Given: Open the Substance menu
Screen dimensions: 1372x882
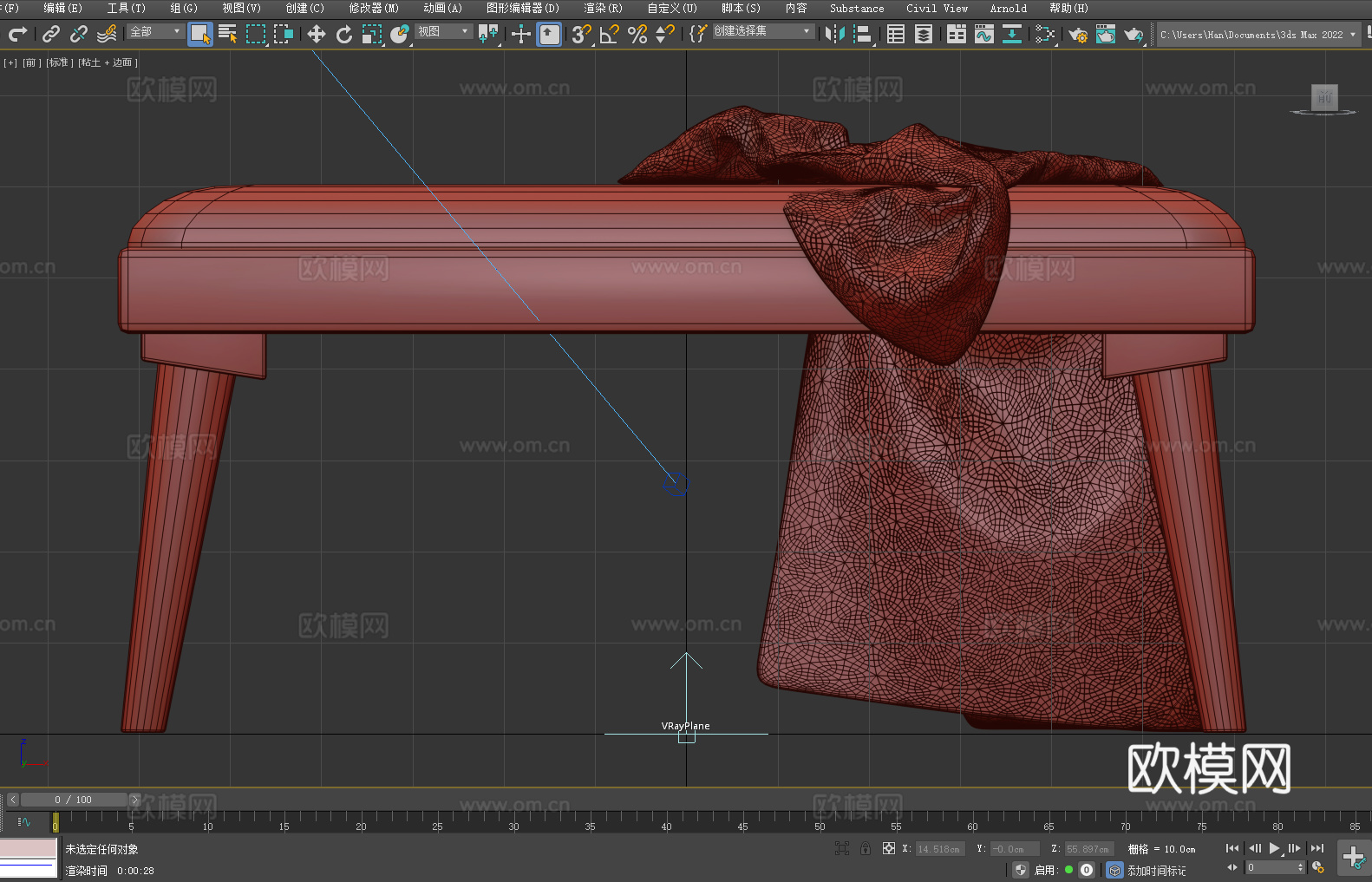Looking at the screenshot, I should point(857,8).
